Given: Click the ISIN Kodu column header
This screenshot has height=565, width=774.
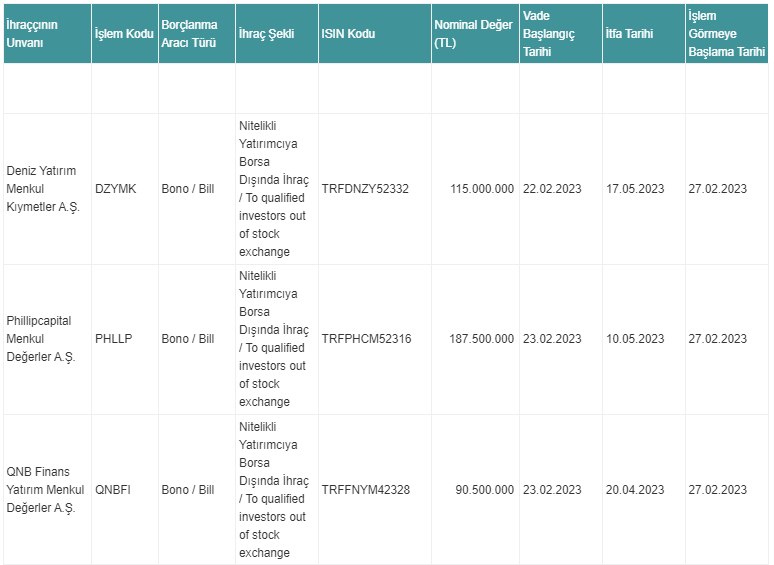Looking at the screenshot, I should click(x=375, y=34).
